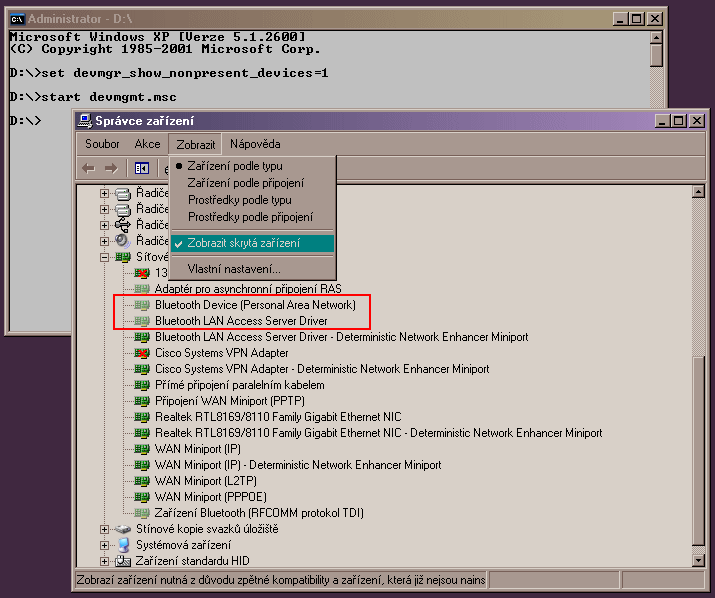Viewport: 715px width, 598px height.
Task: Click the Zařízení Bluetooth RFCOMM device icon
Action: coord(142,513)
